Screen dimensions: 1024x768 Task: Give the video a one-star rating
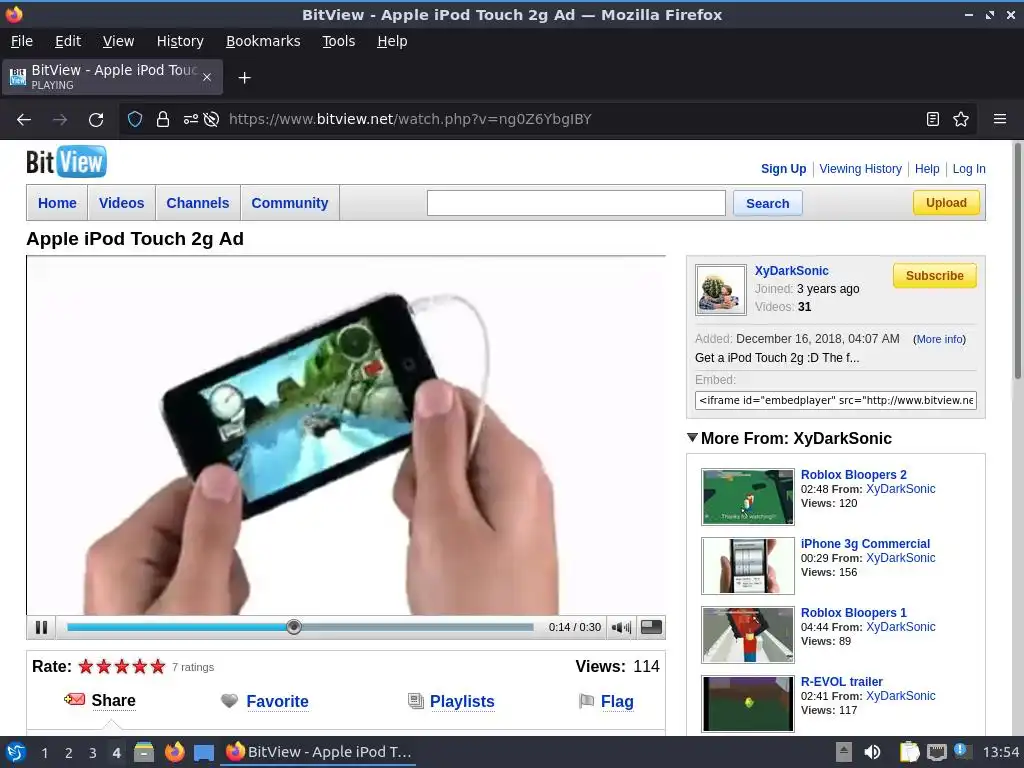pyautogui.click(x=86, y=666)
